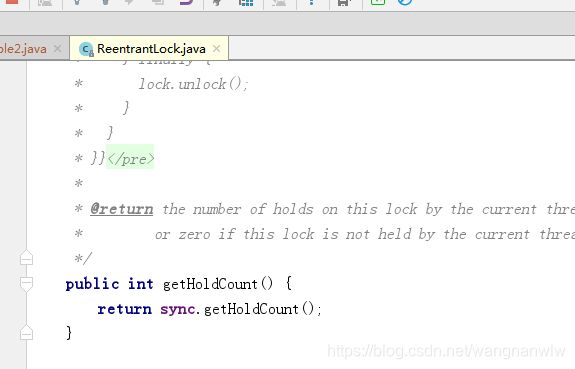The image size is (575, 369).
Task: Switch to the ReentrantLock.java tab
Action: coord(149,49)
